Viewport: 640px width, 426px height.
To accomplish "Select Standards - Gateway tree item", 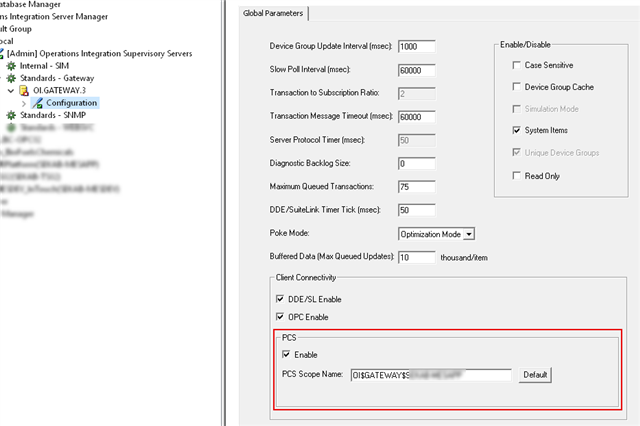I will tap(57, 78).
